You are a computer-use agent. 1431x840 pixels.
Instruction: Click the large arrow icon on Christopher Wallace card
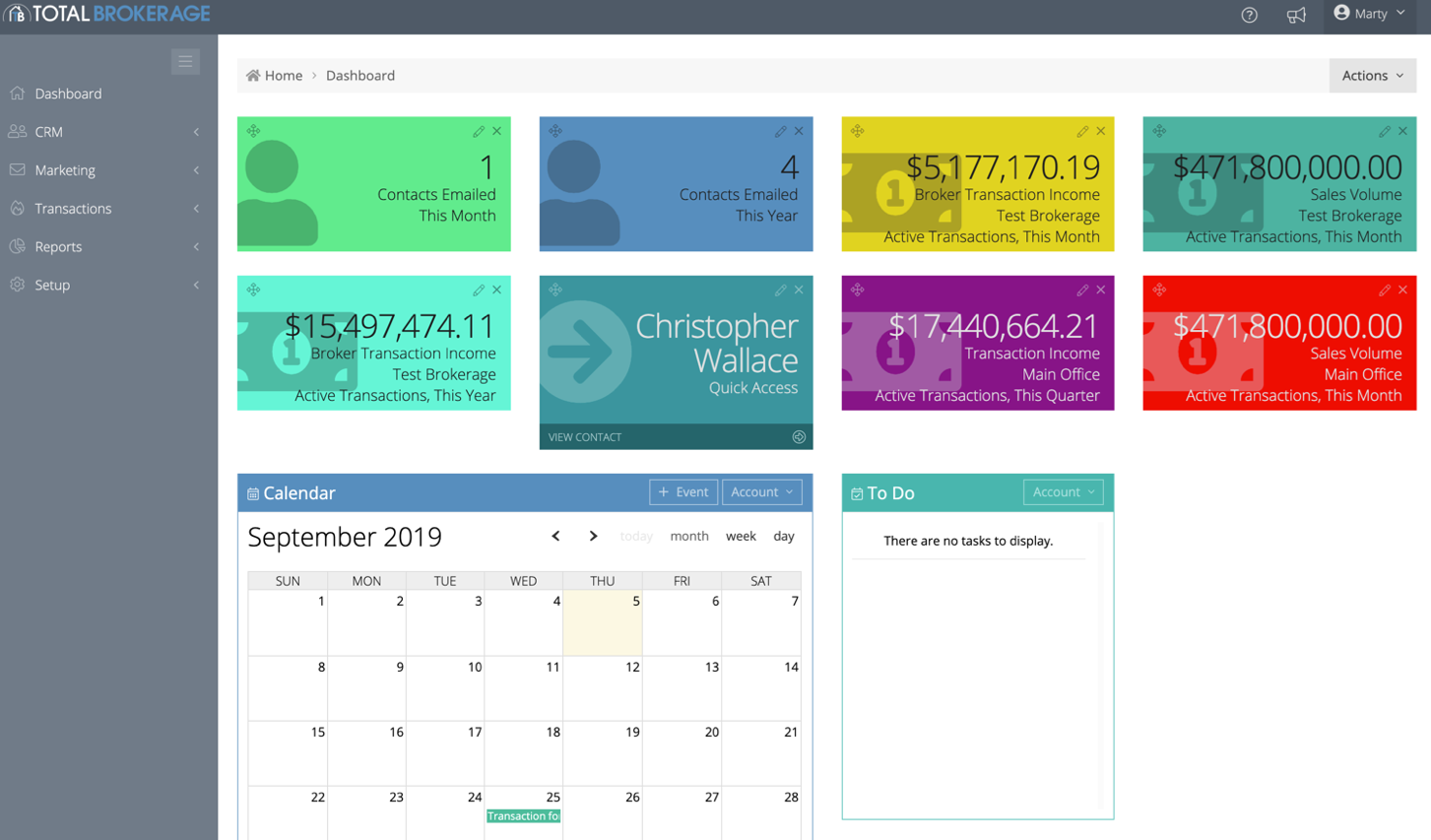[585, 352]
